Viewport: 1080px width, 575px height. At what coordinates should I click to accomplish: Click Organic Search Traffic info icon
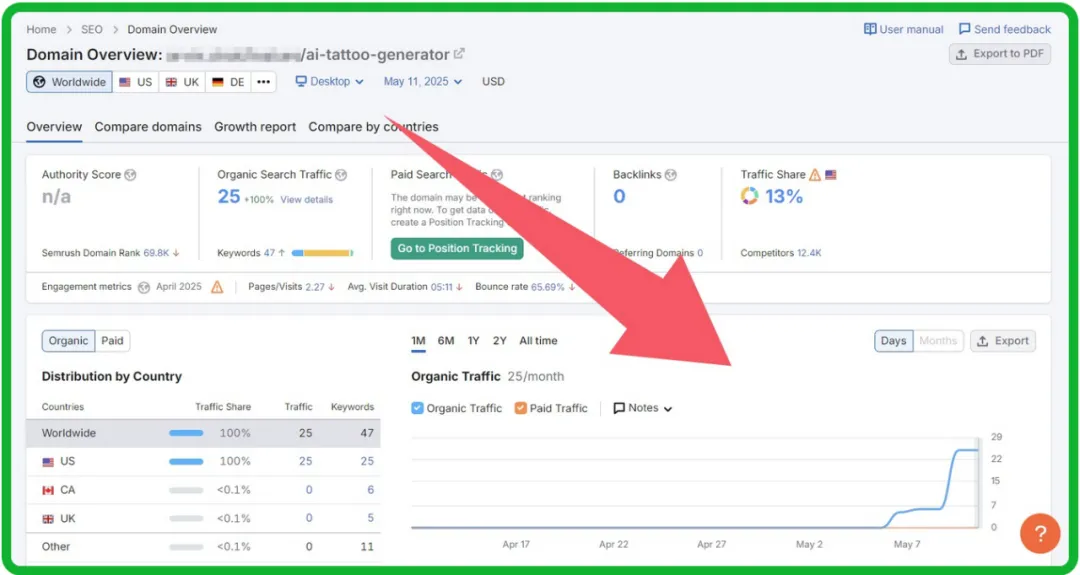pos(341,175)
